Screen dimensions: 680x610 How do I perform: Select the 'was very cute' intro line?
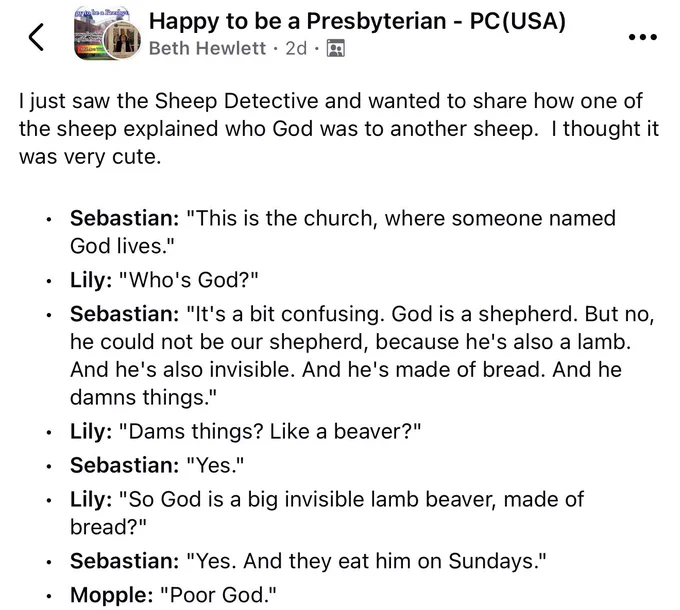pos(90,157)
